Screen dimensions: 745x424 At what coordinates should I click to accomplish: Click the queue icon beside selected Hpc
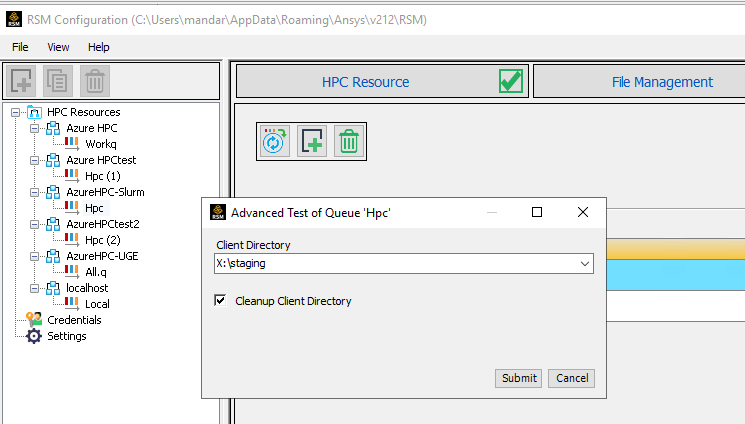(72, 208)
